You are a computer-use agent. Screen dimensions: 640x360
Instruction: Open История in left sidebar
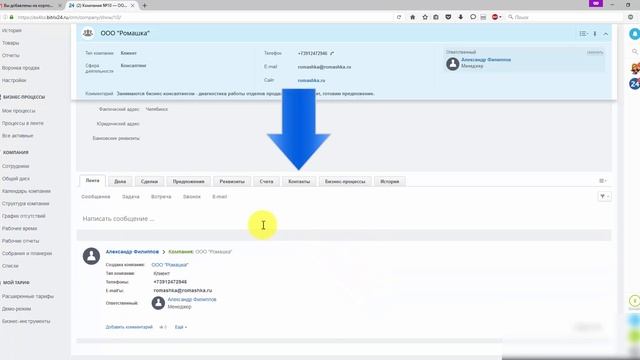pos(11,31)
